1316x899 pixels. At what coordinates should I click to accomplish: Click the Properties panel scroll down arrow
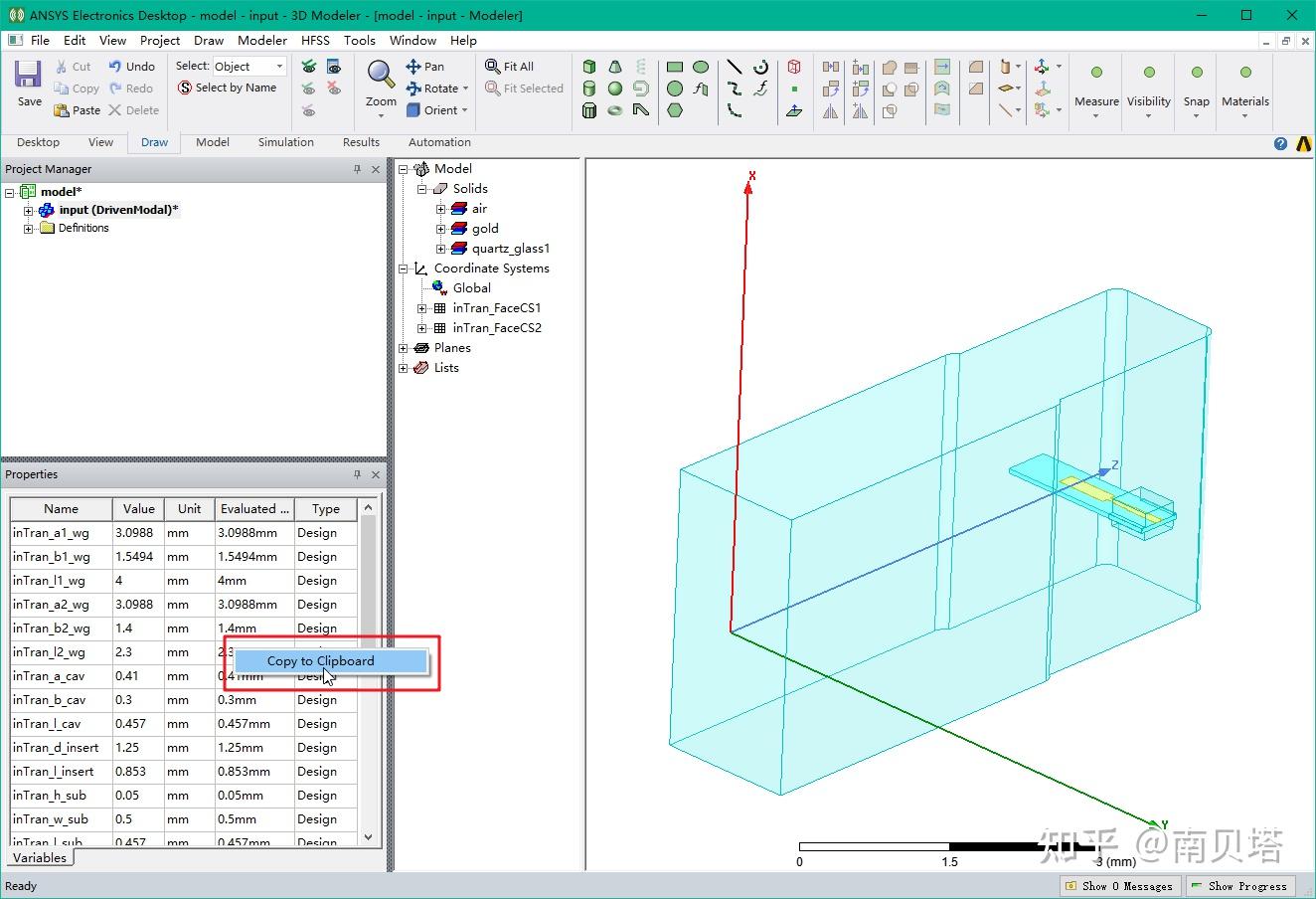pos(369,837)
